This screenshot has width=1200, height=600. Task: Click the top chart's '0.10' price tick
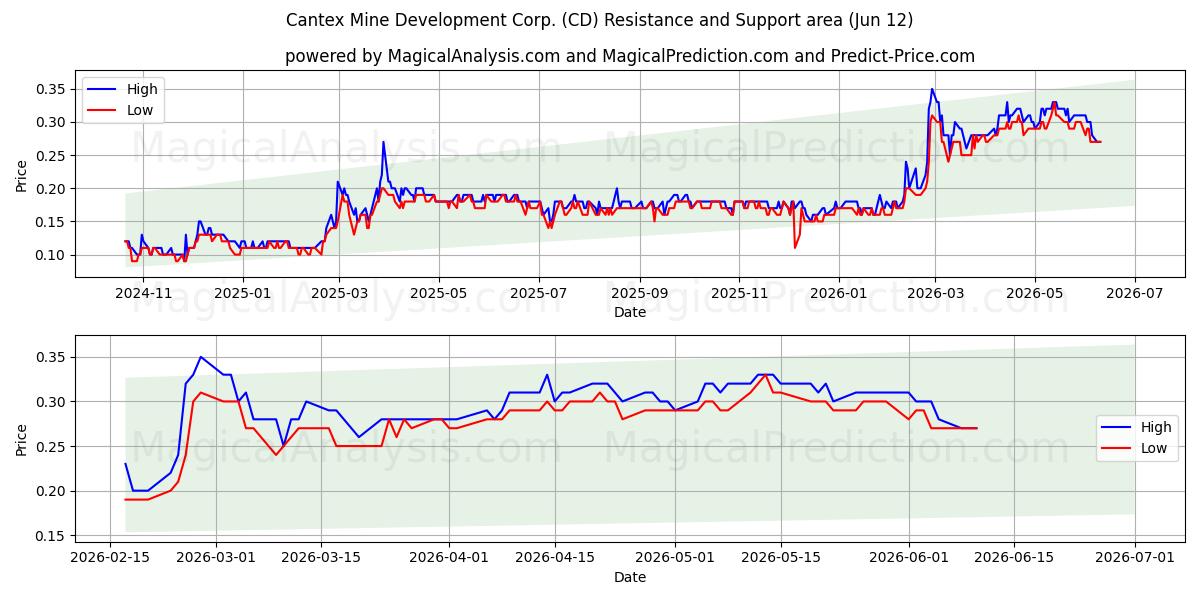pyautogui.click(x=52, y=255)
